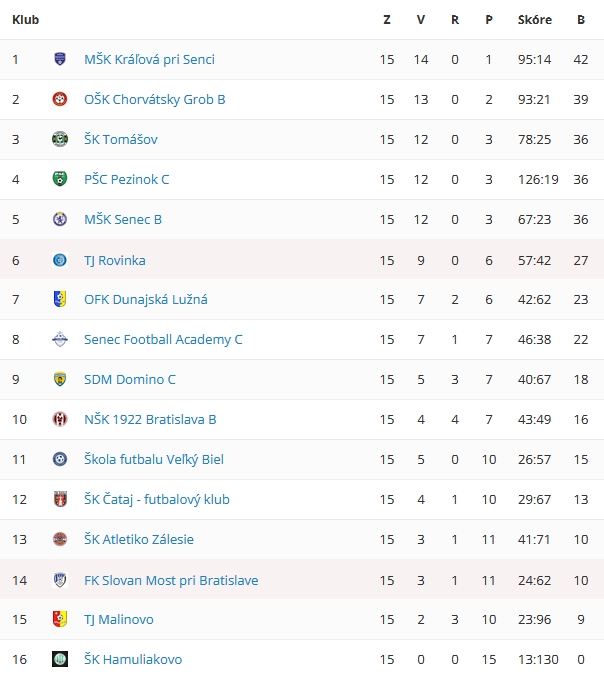This screenshot has width=604, height=678.
Task: Click the ŠK Hamuliakovo team badge
Action: pyautogui.click(x=60, y=659)
